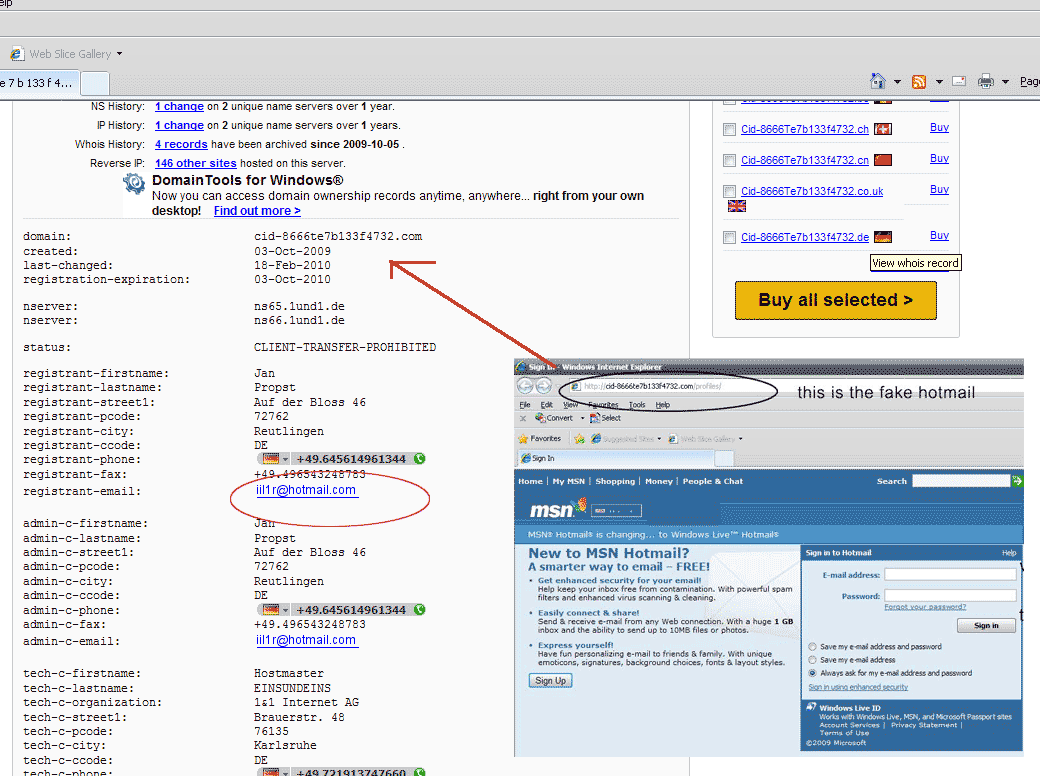Click the Home icon in the command bar
The image size is (1040, 776).
click(x=878, y=81)
